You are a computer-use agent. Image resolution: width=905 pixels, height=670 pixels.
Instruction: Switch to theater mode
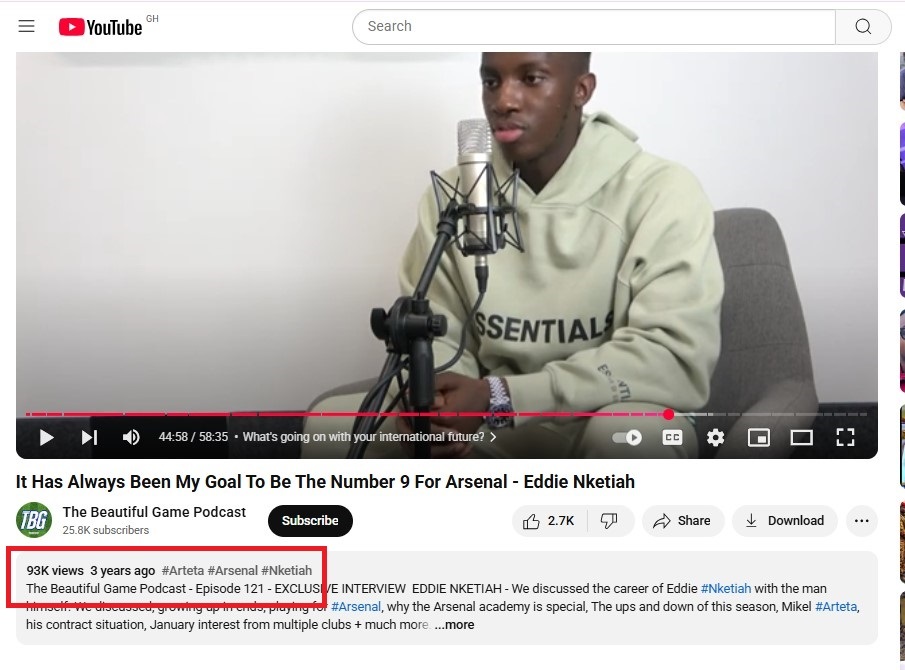[802, 437]
